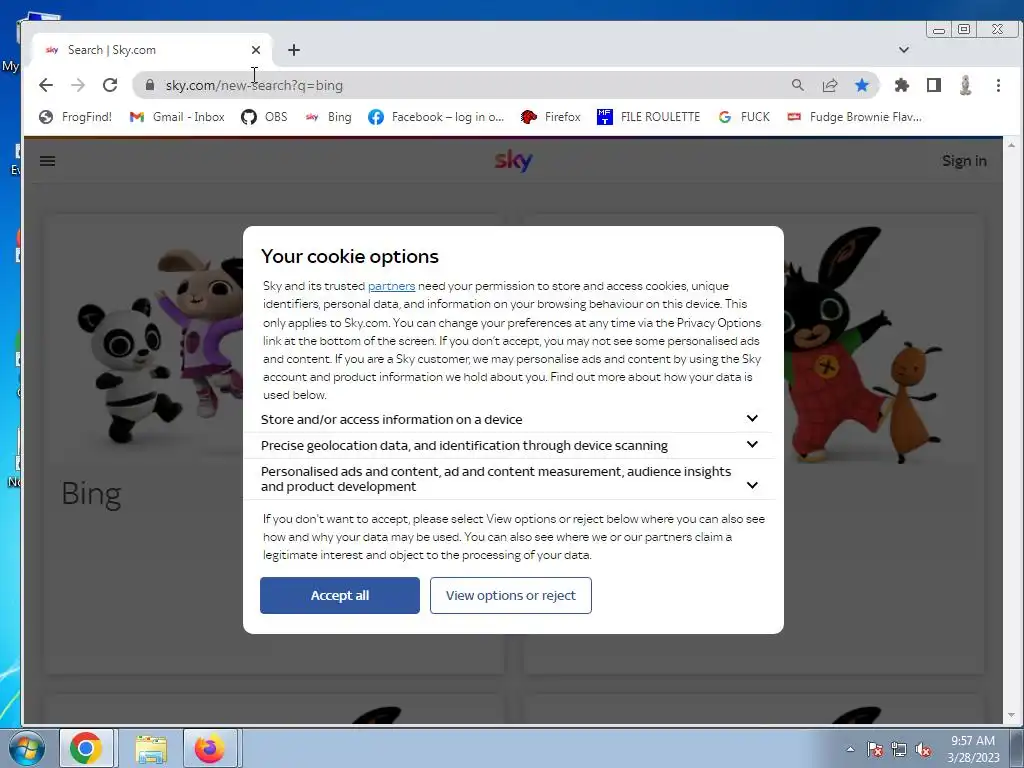The image size is (1024, 768).
Task: Open the Bing result card with panda image
Action: point(144,444)
